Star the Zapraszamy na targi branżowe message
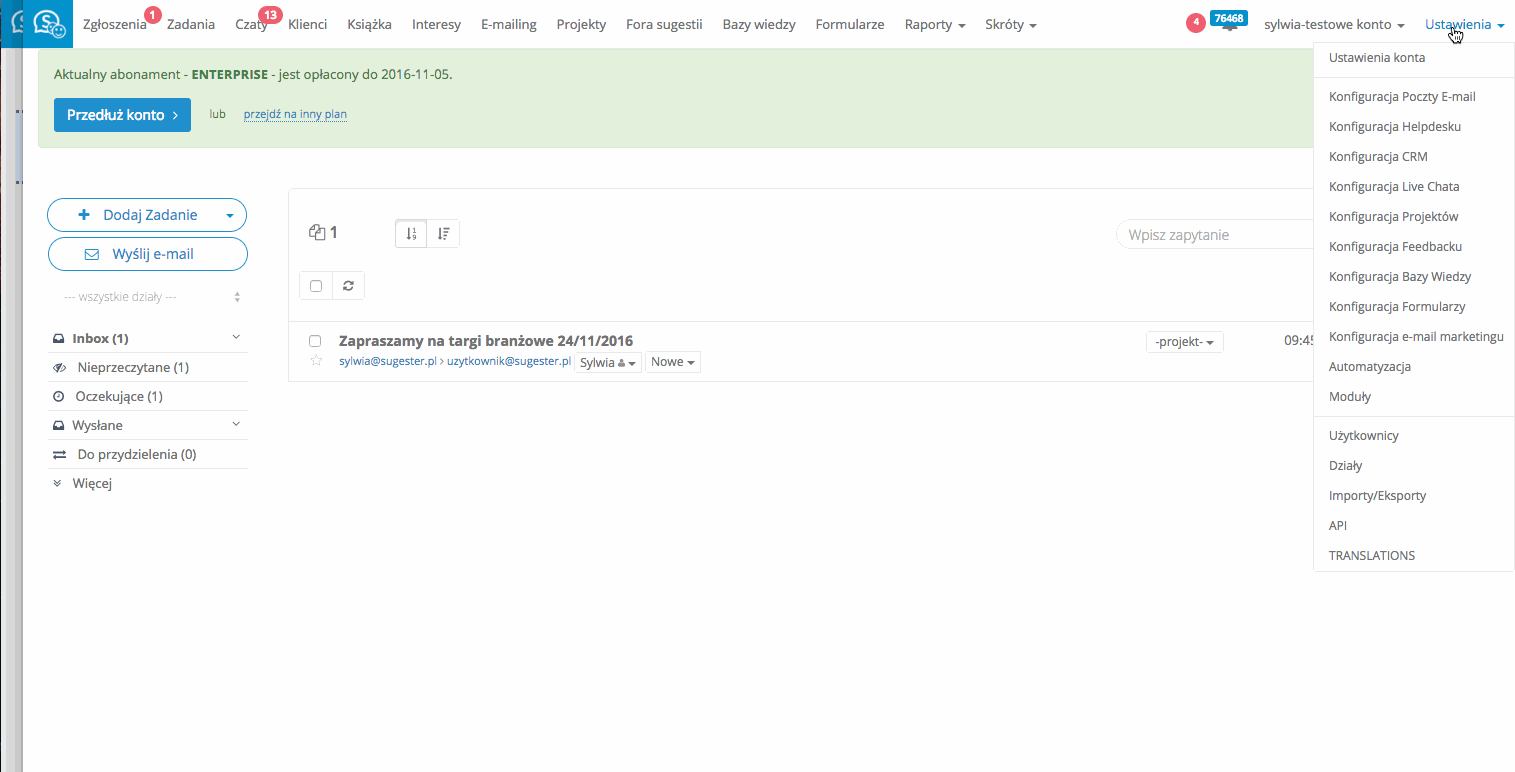The width and height of the screenshot is (1515, 772). 316,361
